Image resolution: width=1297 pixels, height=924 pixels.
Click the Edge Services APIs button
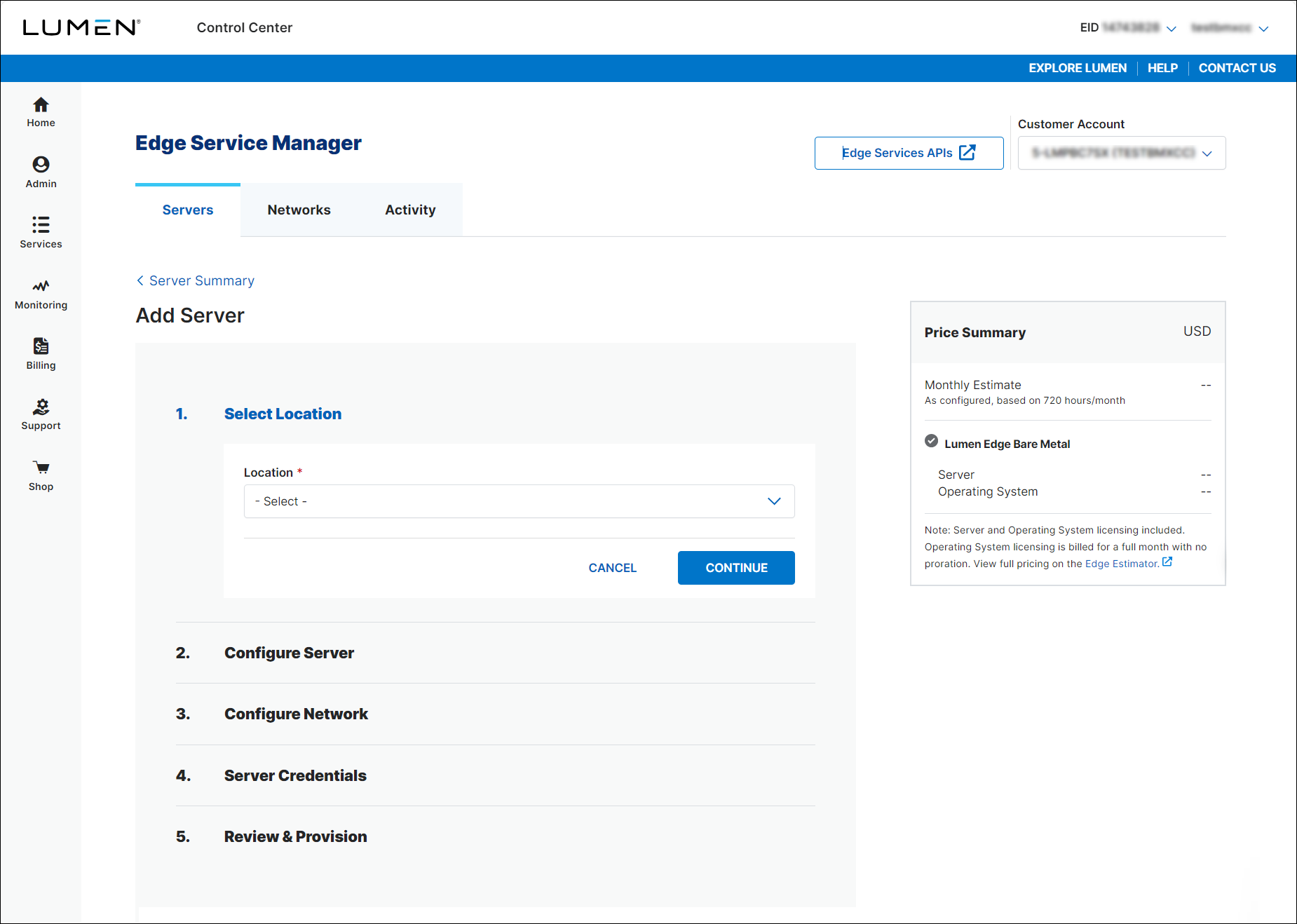point(909,153)
